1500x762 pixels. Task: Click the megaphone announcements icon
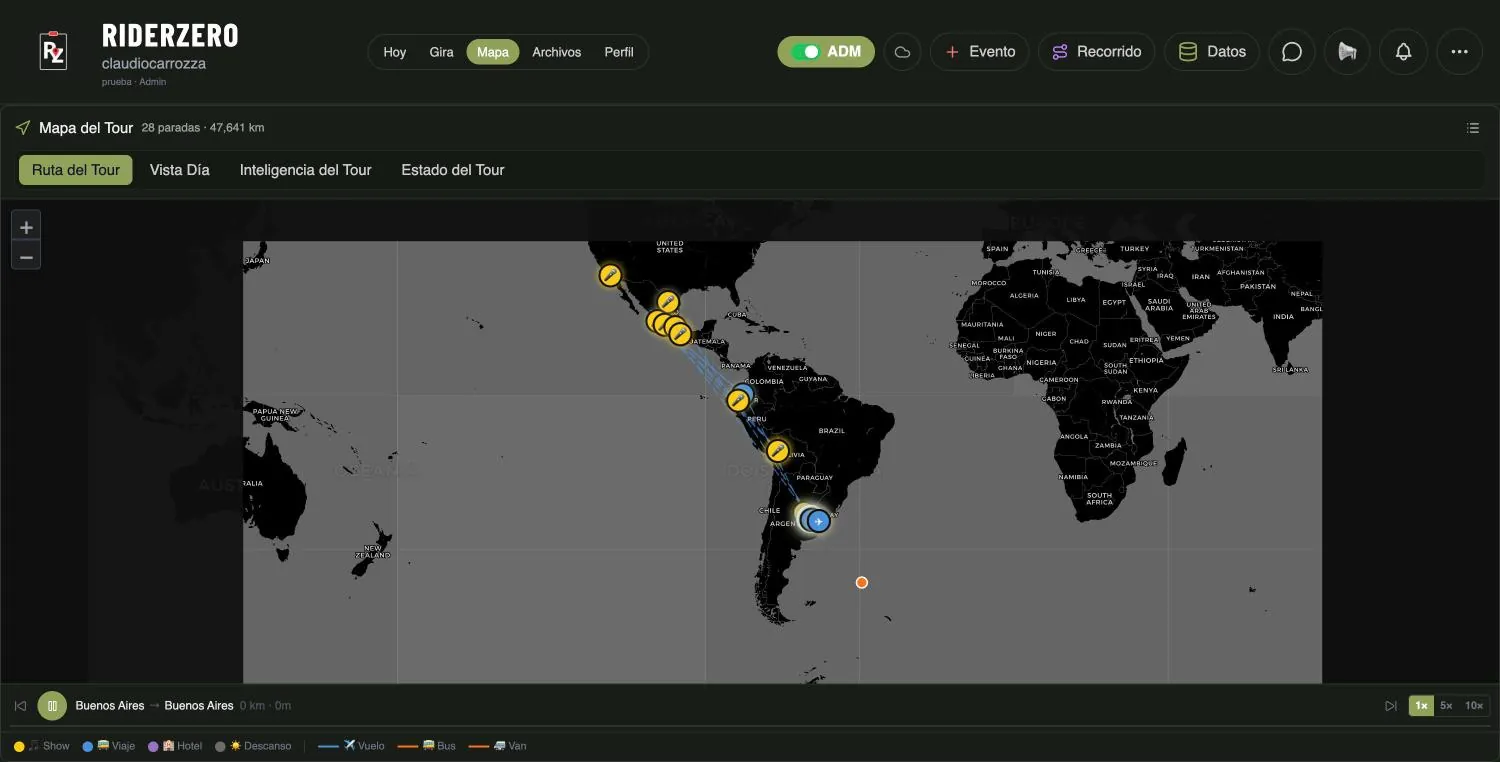pyautogui.click(x=1347, y=52)
